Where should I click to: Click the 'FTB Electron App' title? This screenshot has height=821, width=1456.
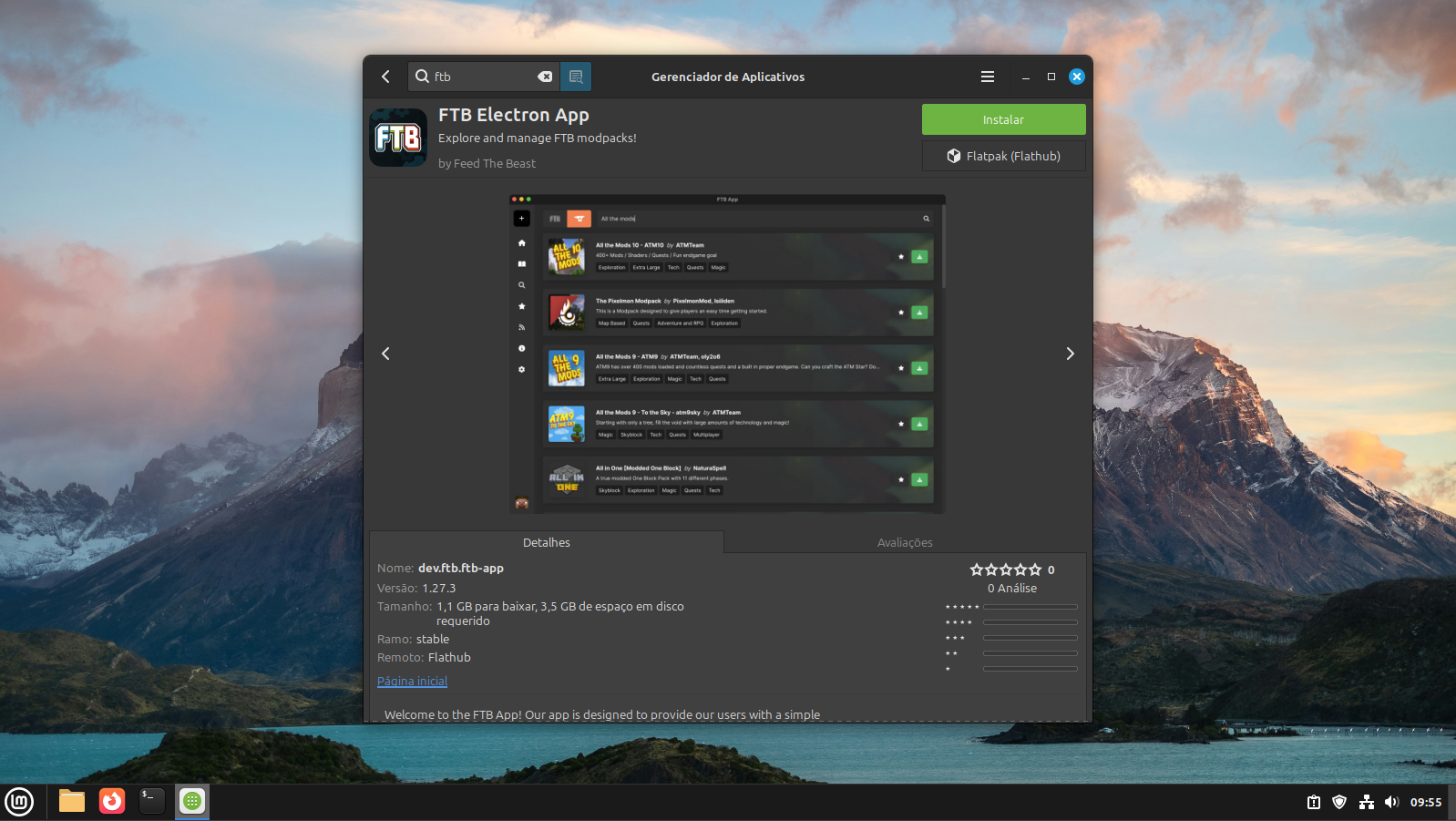click(514, 115)
